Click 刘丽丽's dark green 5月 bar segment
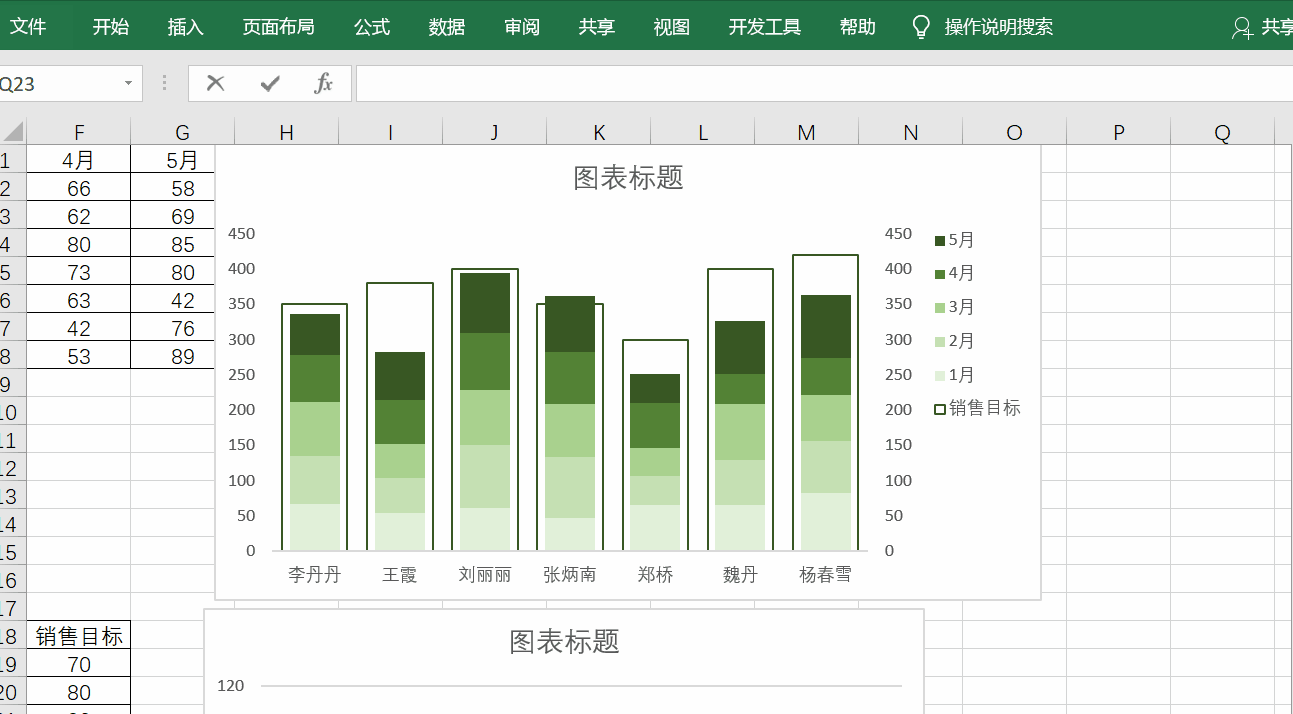This screenshot has height=714, width=1293. [485, 303]
